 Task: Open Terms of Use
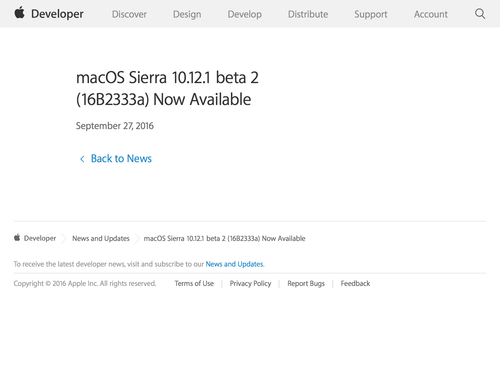(194, 283)
